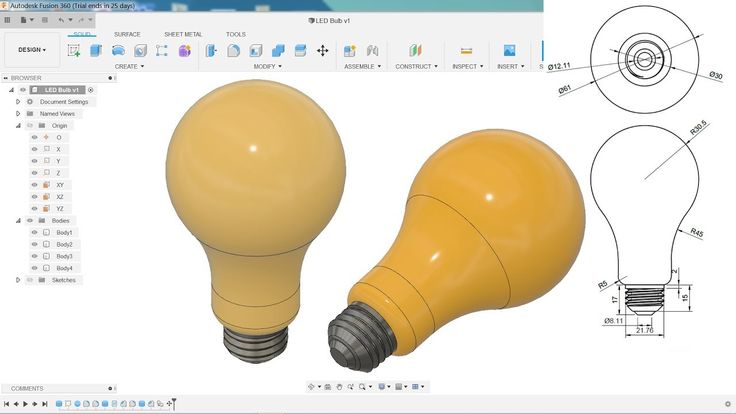736x414 pixels.
Task: Jump to timeline end
Action: click(45, 404)
